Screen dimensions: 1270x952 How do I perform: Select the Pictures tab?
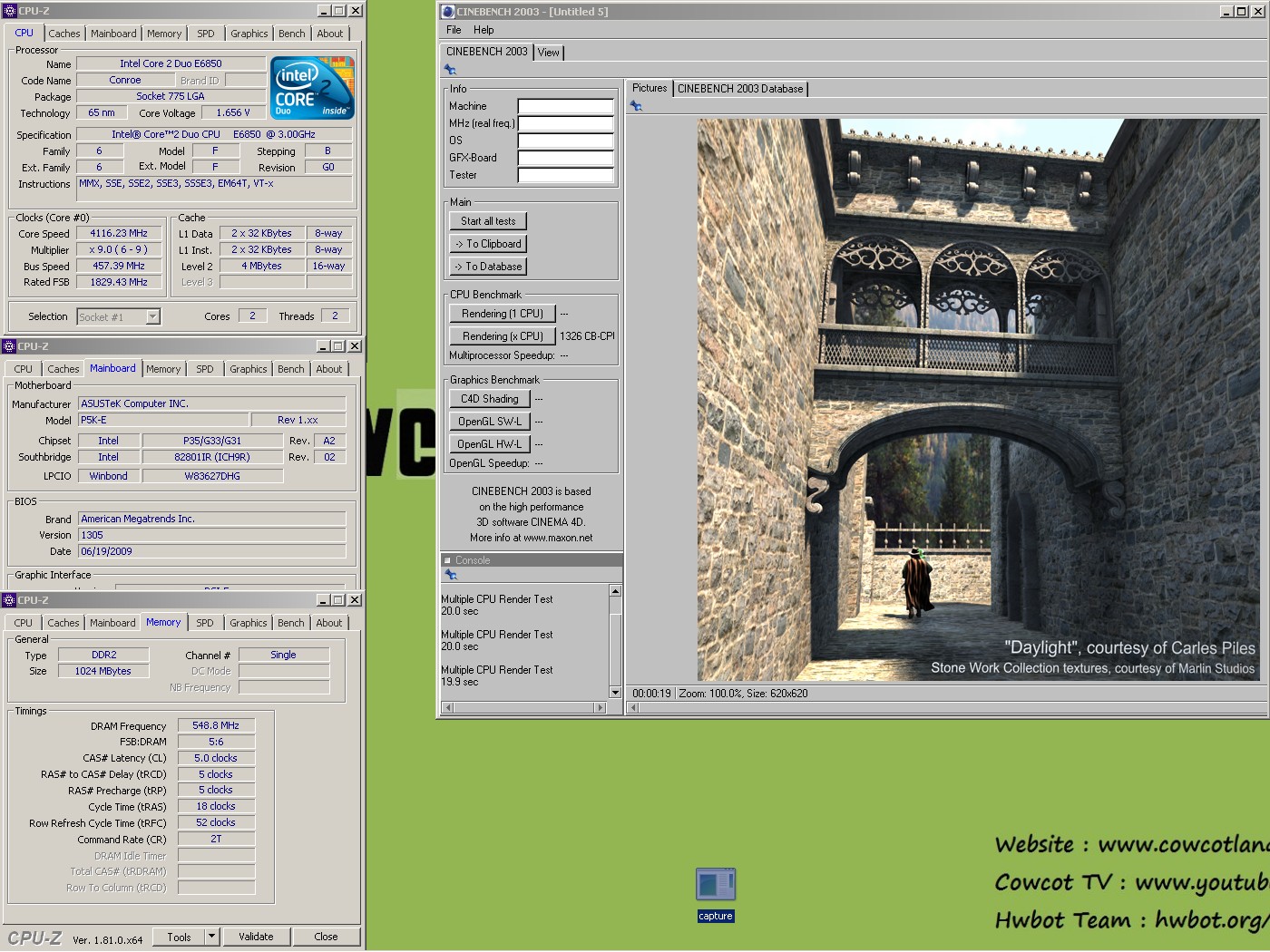[x=650, y=88]
